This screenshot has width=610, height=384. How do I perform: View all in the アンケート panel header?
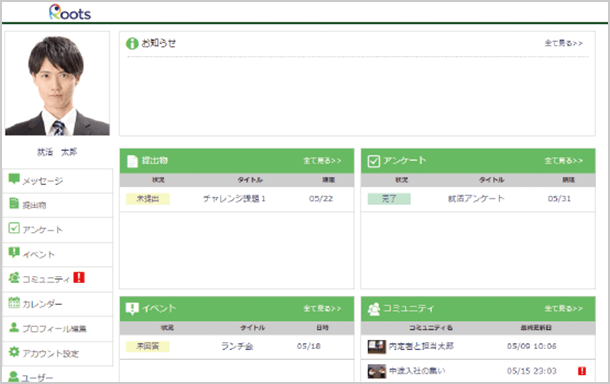coord(563,160)
